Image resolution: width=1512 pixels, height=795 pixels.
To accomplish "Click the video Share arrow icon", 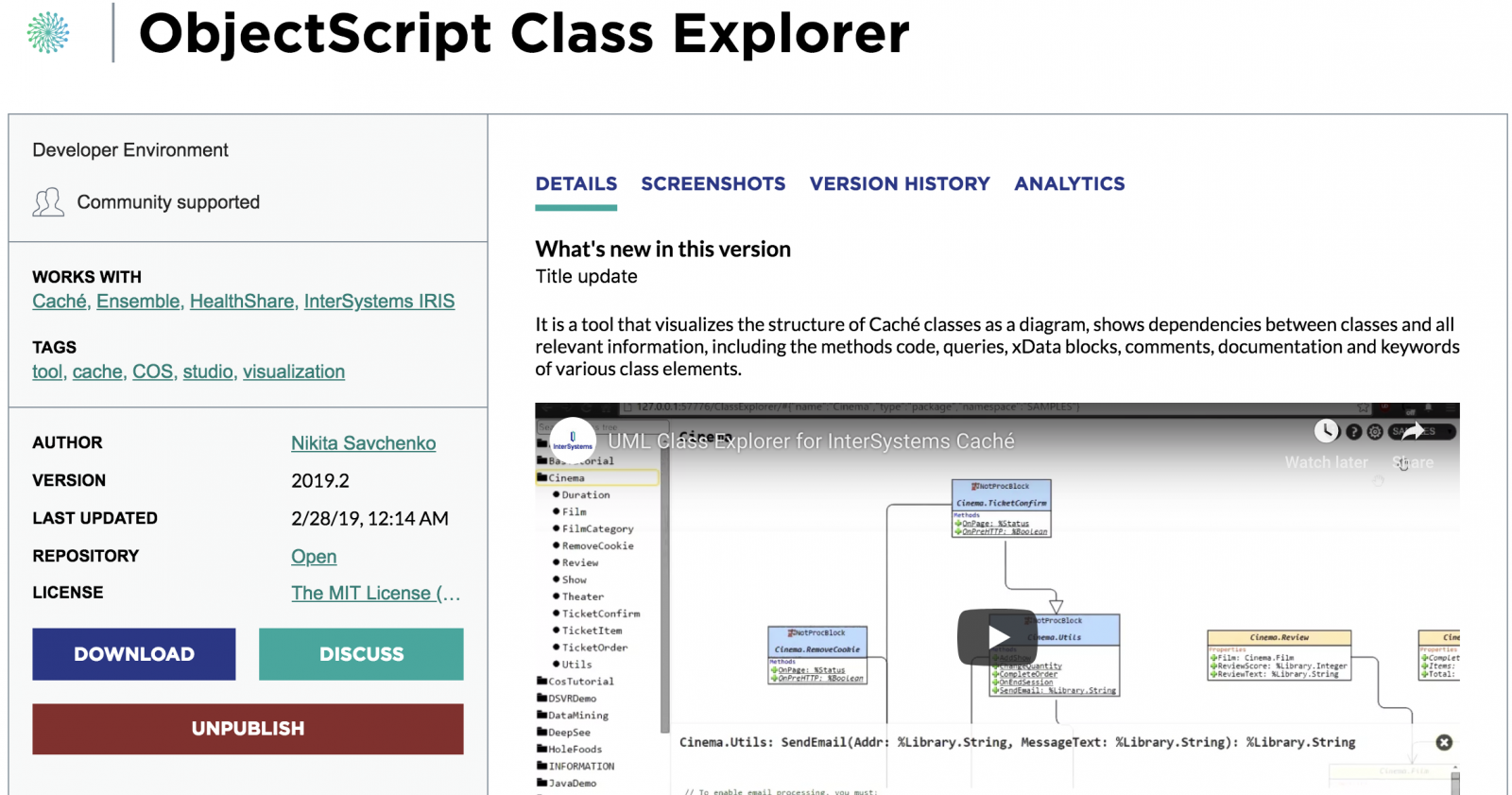I will 1413,431.
